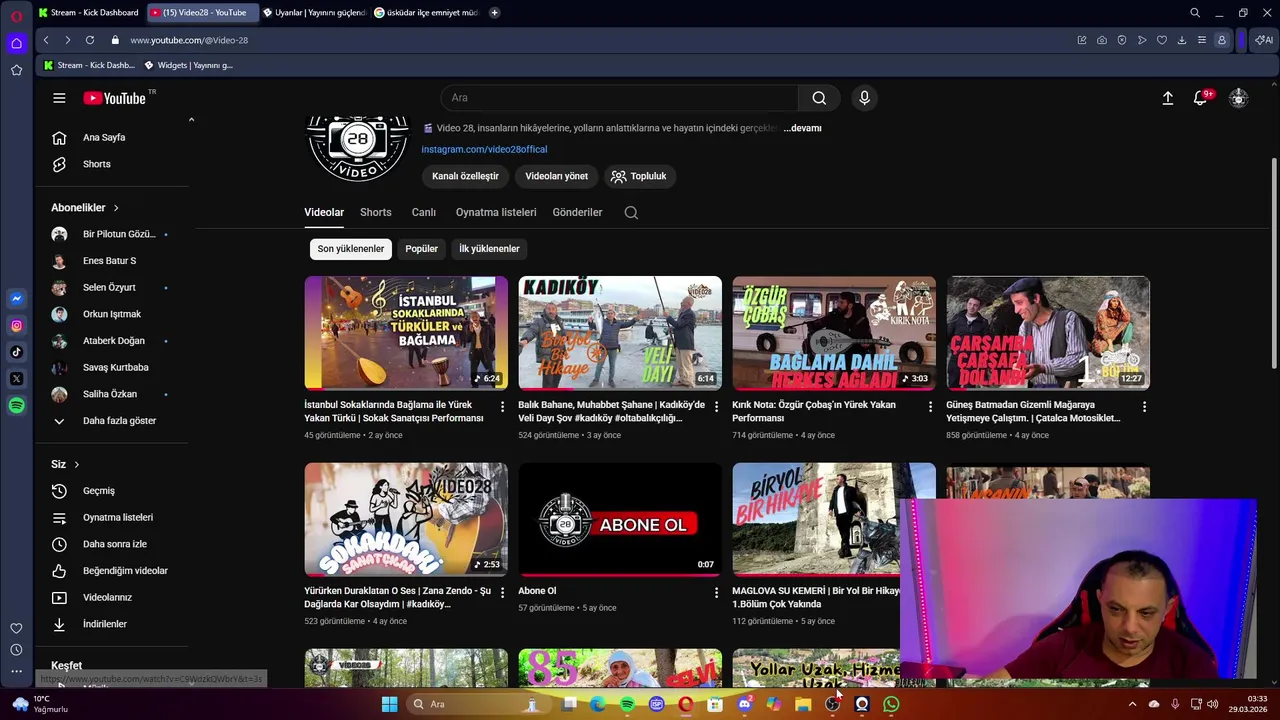Open instagram.com/video28offical link
The width and height of the screenshot is (1280, 720).
tap(484, 149)
